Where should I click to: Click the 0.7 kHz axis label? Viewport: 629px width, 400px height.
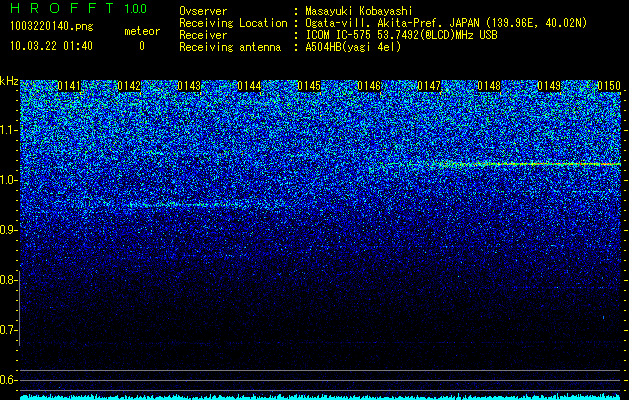pyautogui.click(x=8, y=330)
